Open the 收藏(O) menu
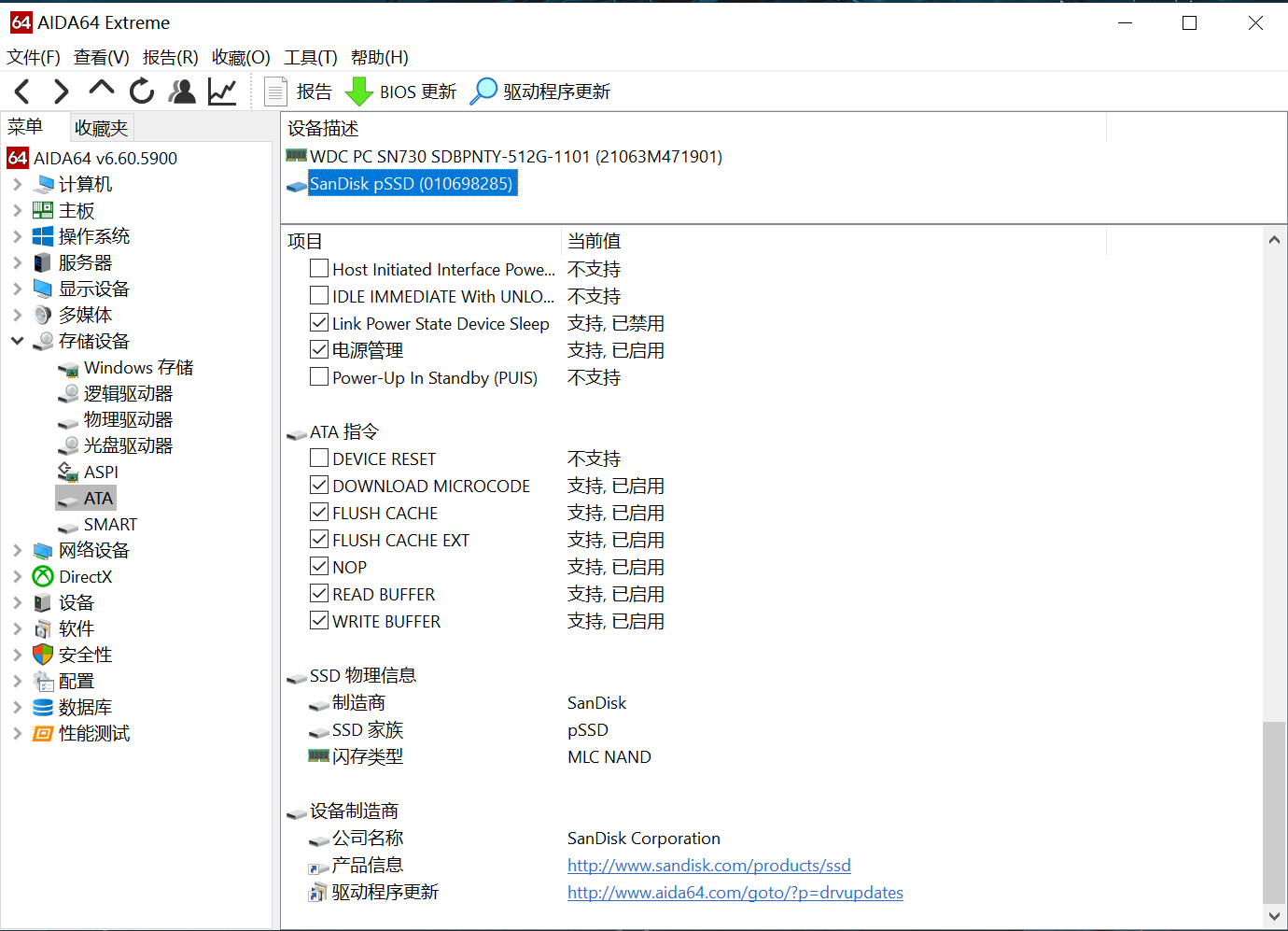1288x931 pixels. point(241,57)
